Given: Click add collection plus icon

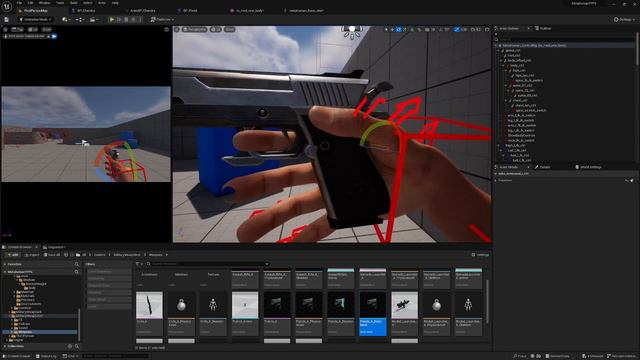Looking at the screenshot, I should pos(70,346).
